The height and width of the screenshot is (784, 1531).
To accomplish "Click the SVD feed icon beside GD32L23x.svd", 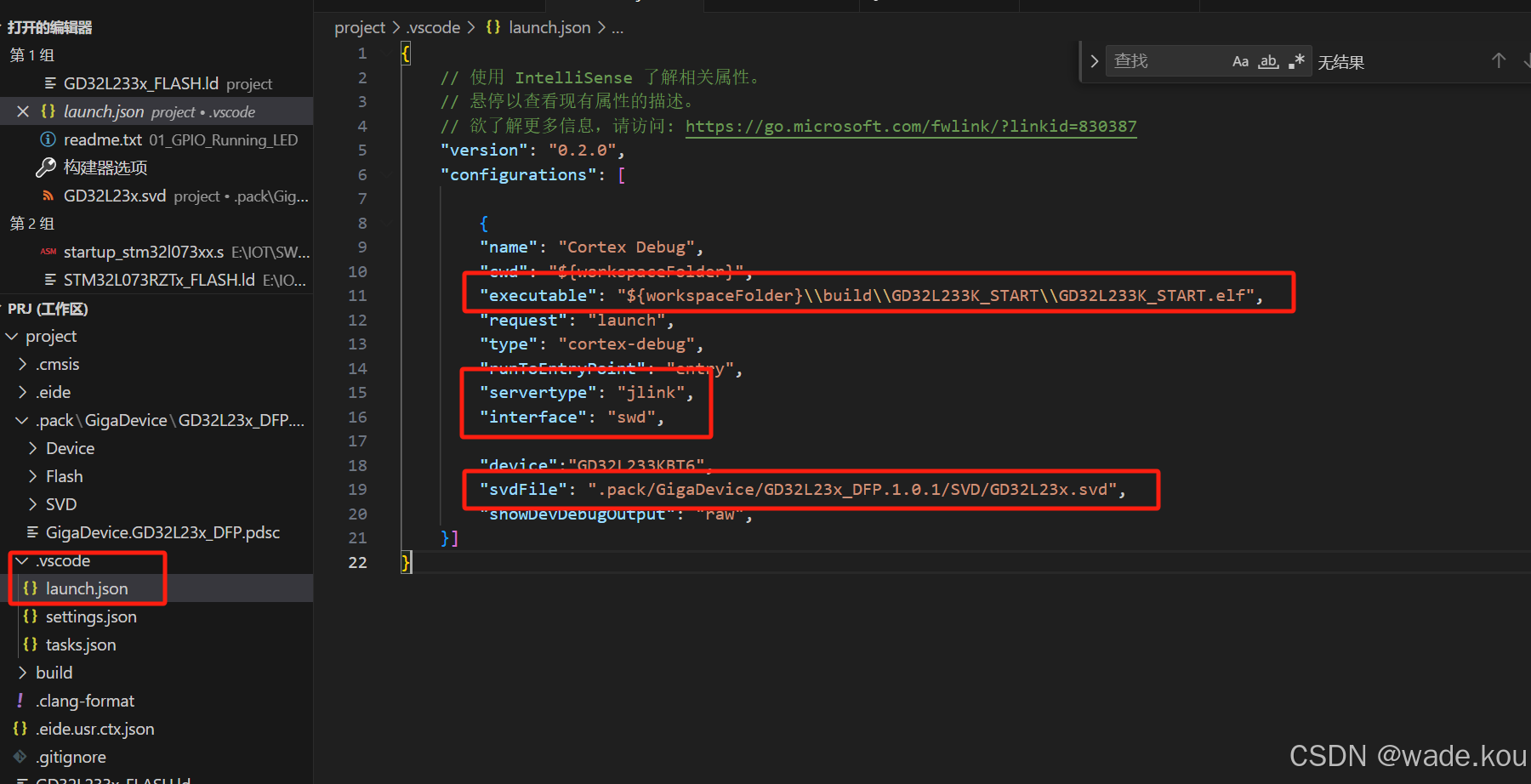I will pos(48,196).
